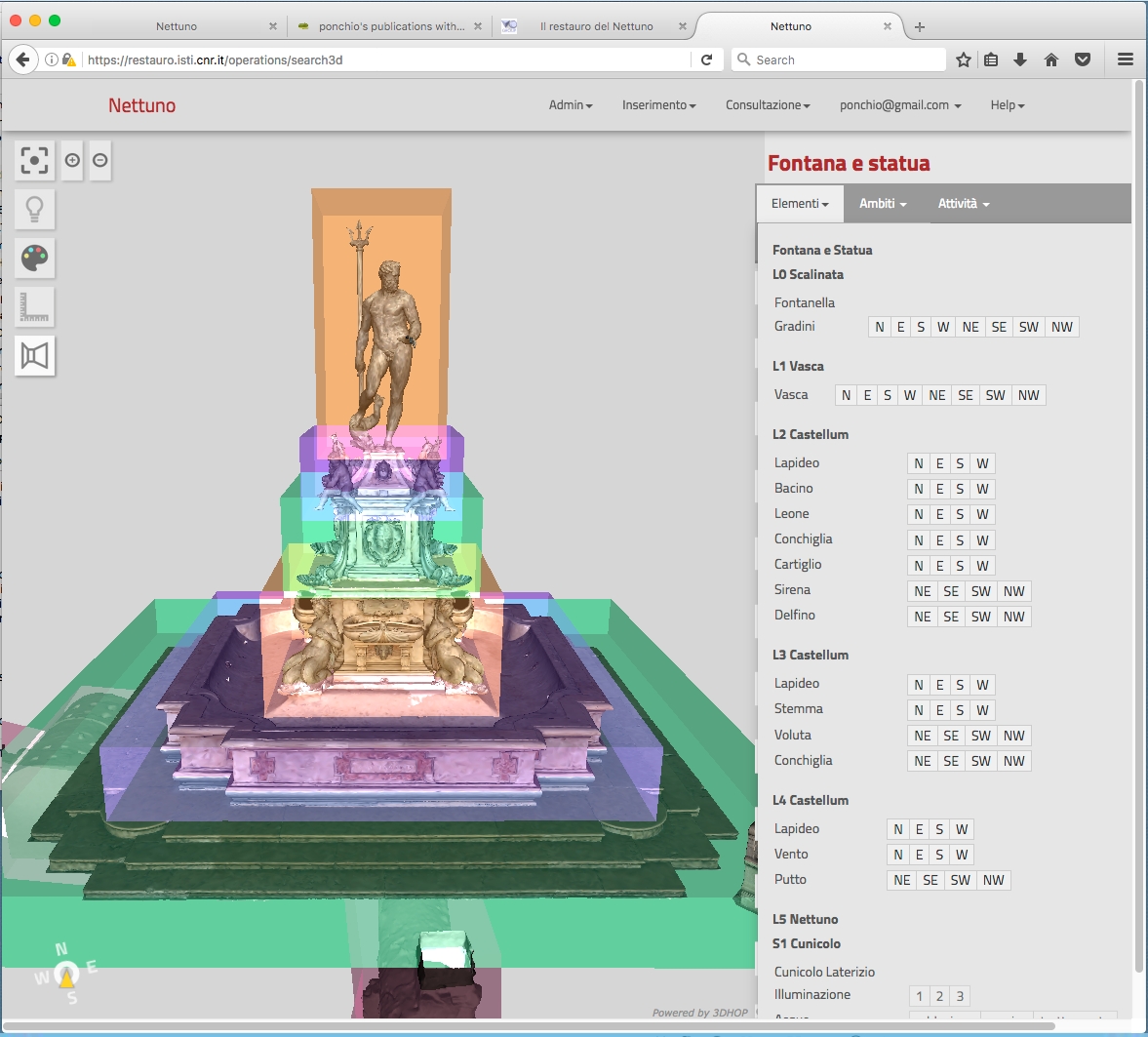This screenshot has width=1148, height=1037.
Task: Toggle Vasca SW direction
Action: point(995,395)
